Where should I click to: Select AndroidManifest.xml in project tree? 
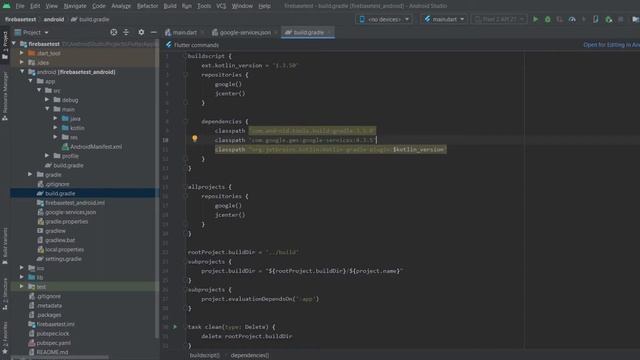click(92, 147)
